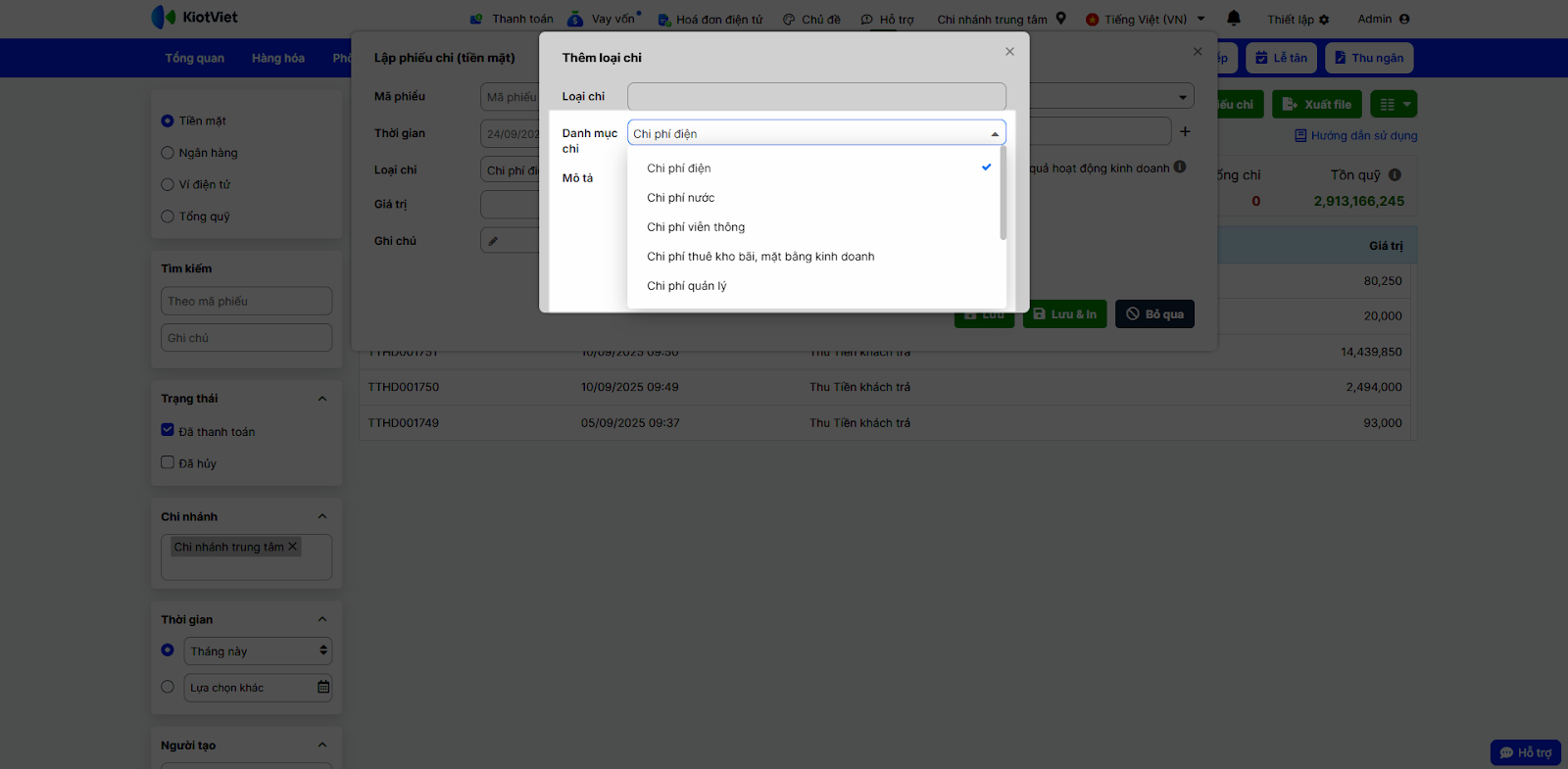1568x769 pixels.
Task: Open the Danh mục chi combo box
Action: [816, 133]
